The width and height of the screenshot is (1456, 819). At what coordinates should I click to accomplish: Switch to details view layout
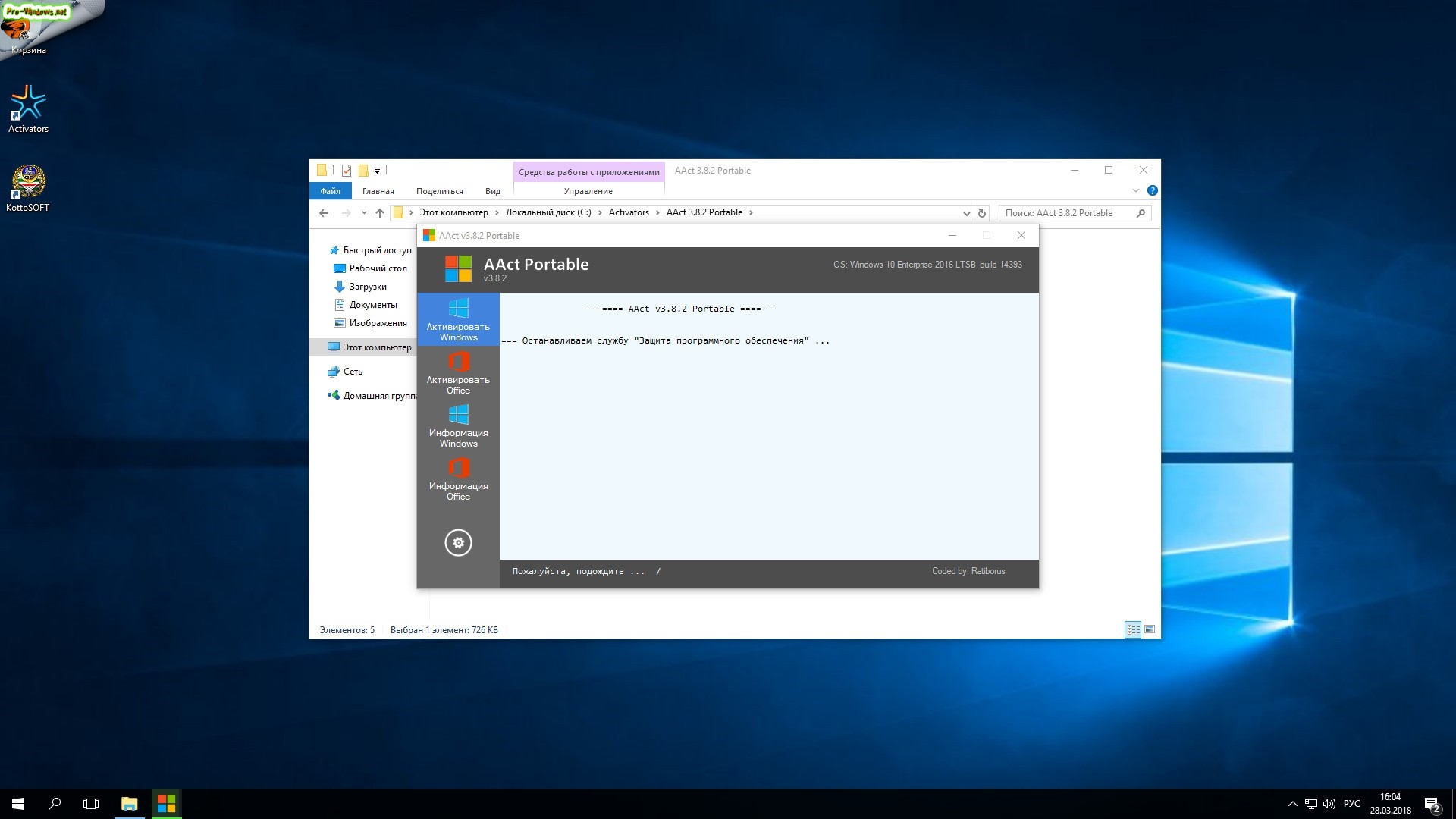tap(1133, 629)
